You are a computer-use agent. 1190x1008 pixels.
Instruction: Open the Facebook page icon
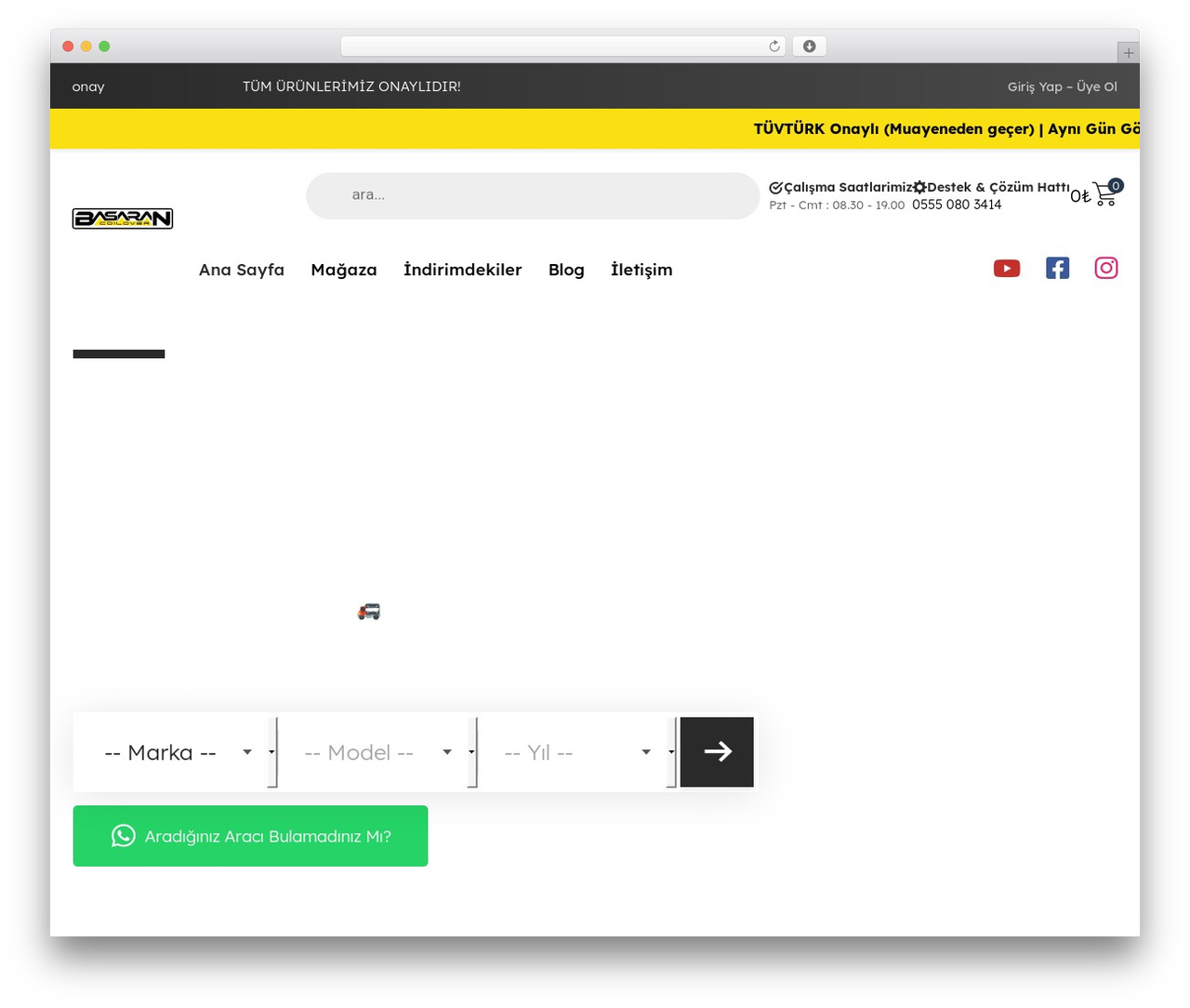click(1057, 268)
